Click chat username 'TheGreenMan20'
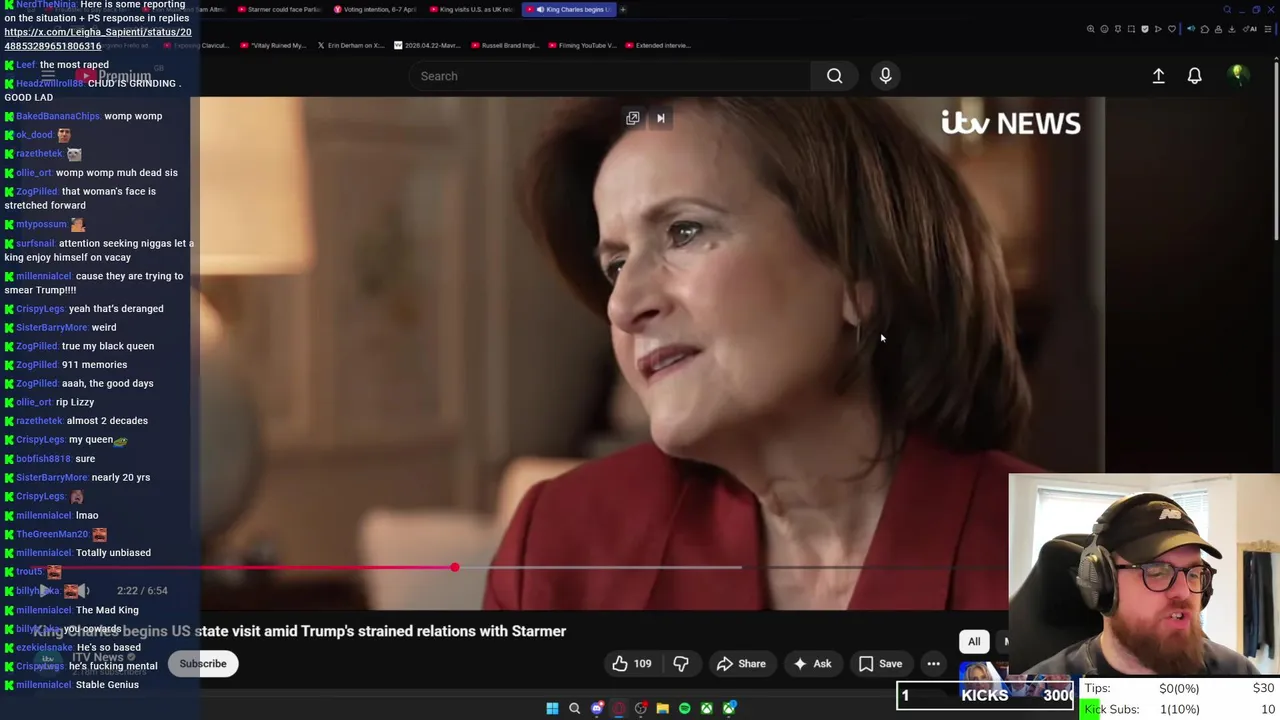The image size is (1280, 720). point(51,534)
